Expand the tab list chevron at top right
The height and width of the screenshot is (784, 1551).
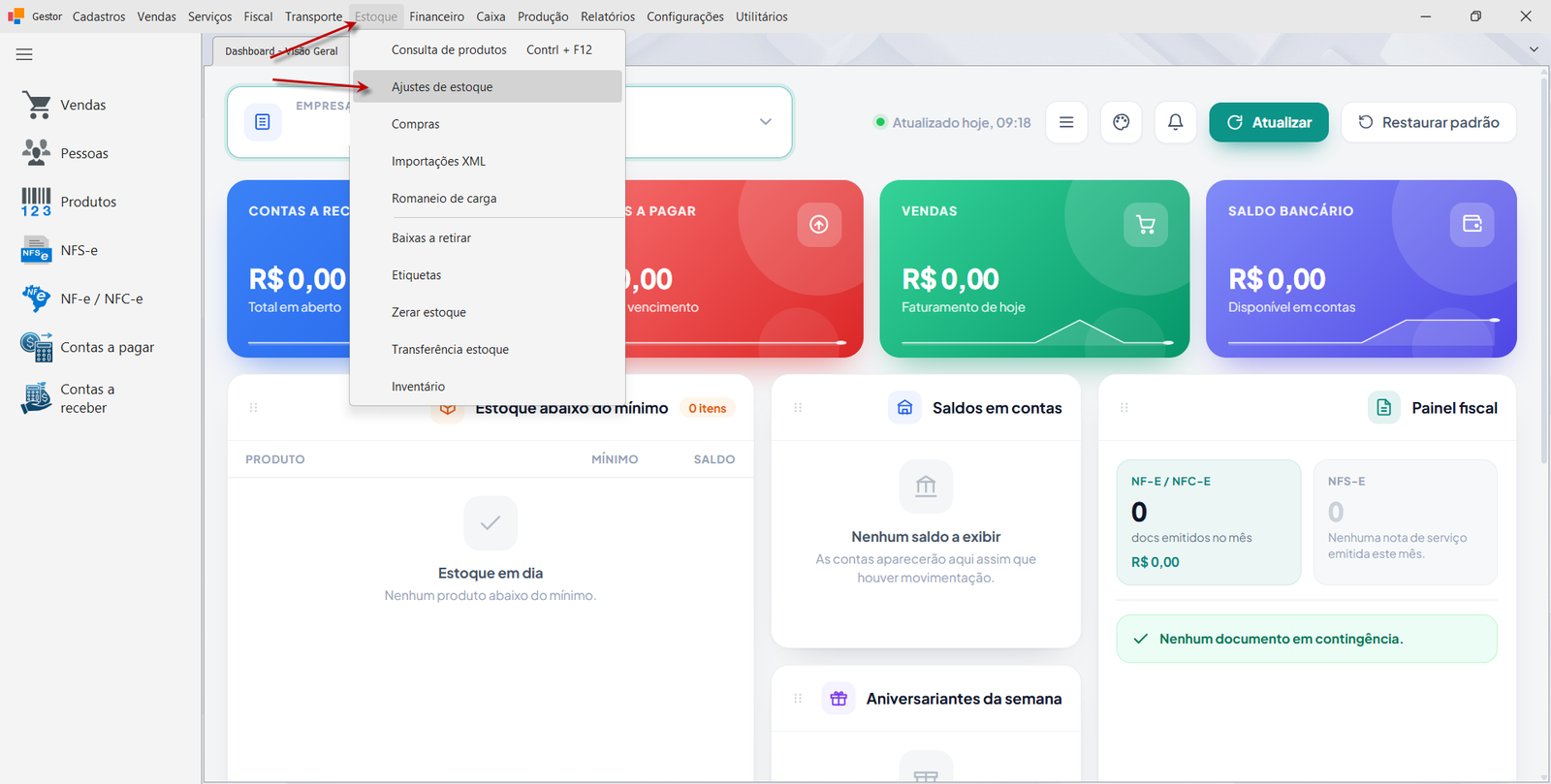tap(1534, 49)
